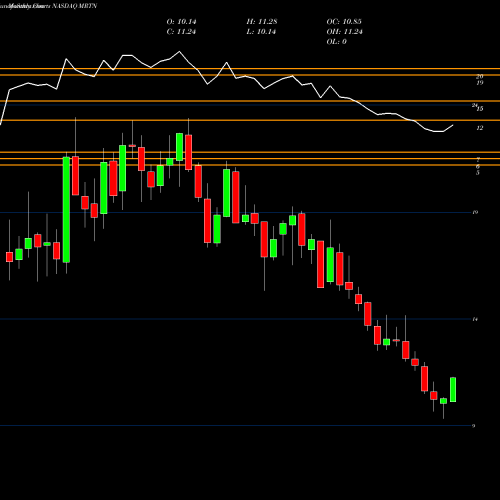Click the 'OH: 11.24' value
The width and height of the screenshot is (500, 500).
pyautogui.click(x=344, y=32)
